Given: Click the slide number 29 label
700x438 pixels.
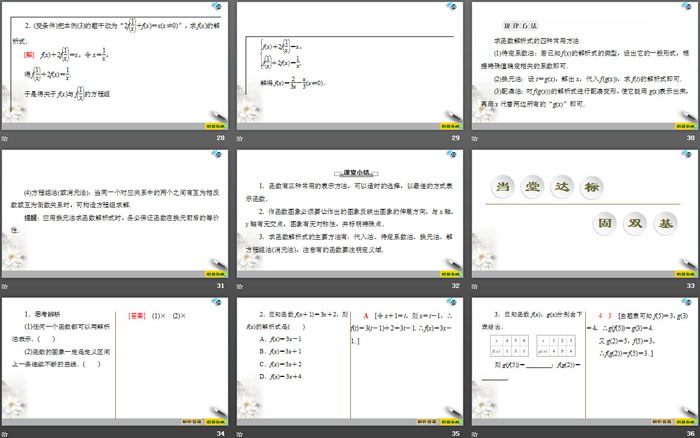Looking at the screenshot, I should pyautogui.click(x=455, y=138).
